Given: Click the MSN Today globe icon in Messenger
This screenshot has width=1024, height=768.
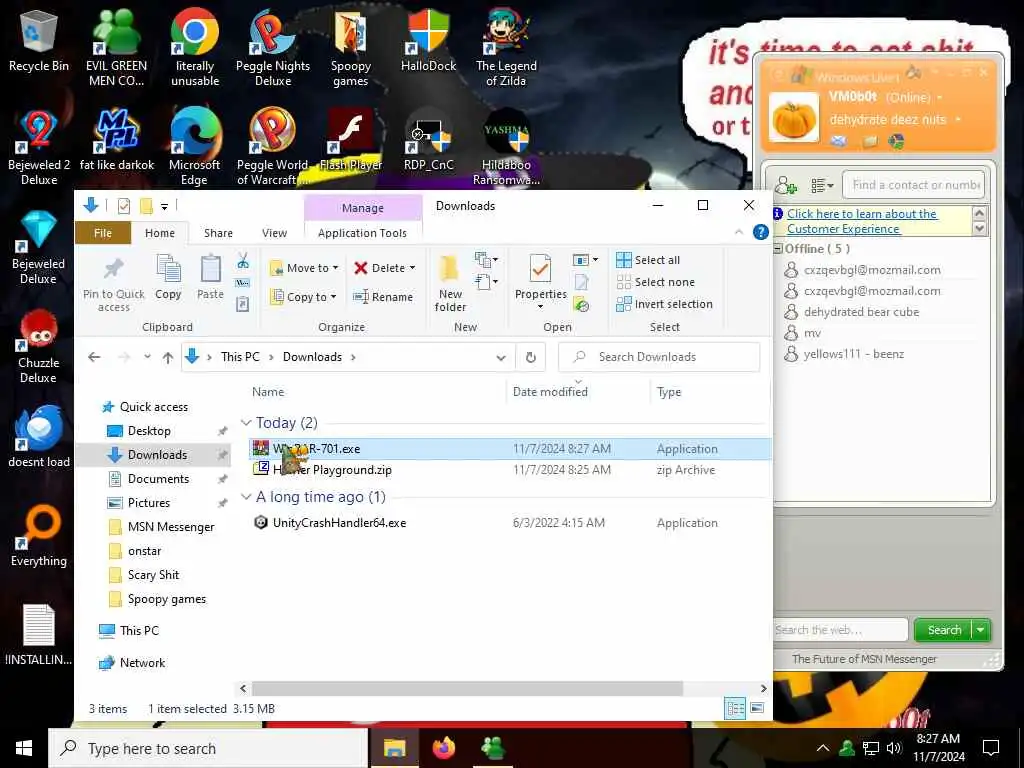Looking at the screenshot, I should click(x=896, y=141).
